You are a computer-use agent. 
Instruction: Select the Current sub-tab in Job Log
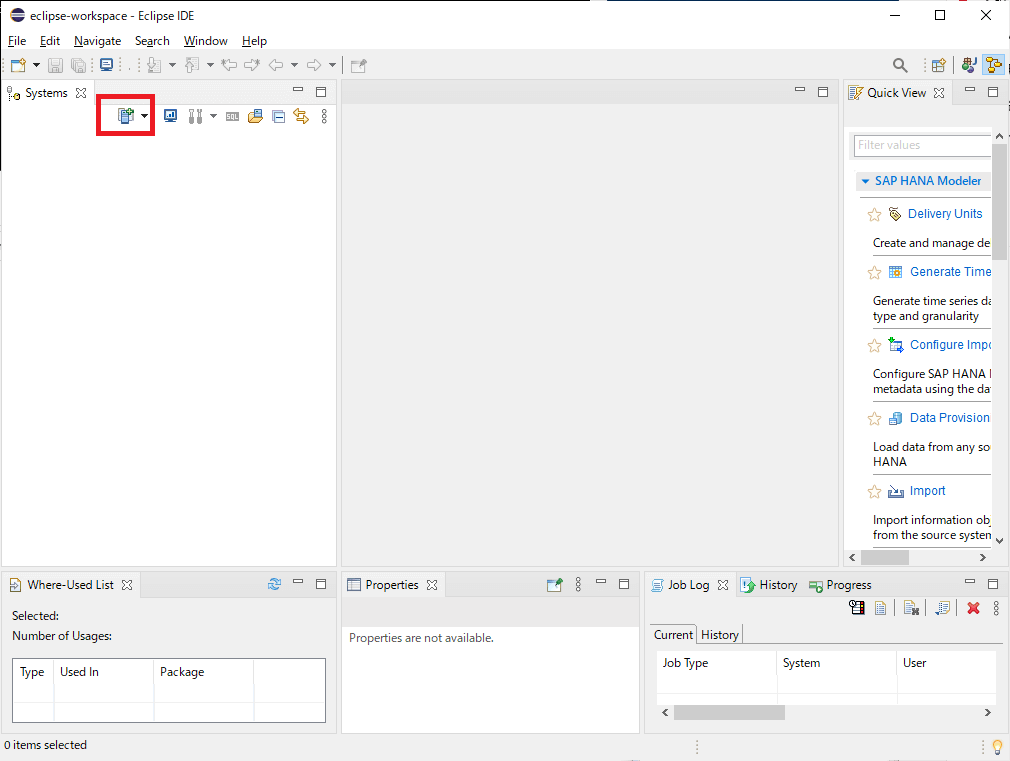(673, 634)
